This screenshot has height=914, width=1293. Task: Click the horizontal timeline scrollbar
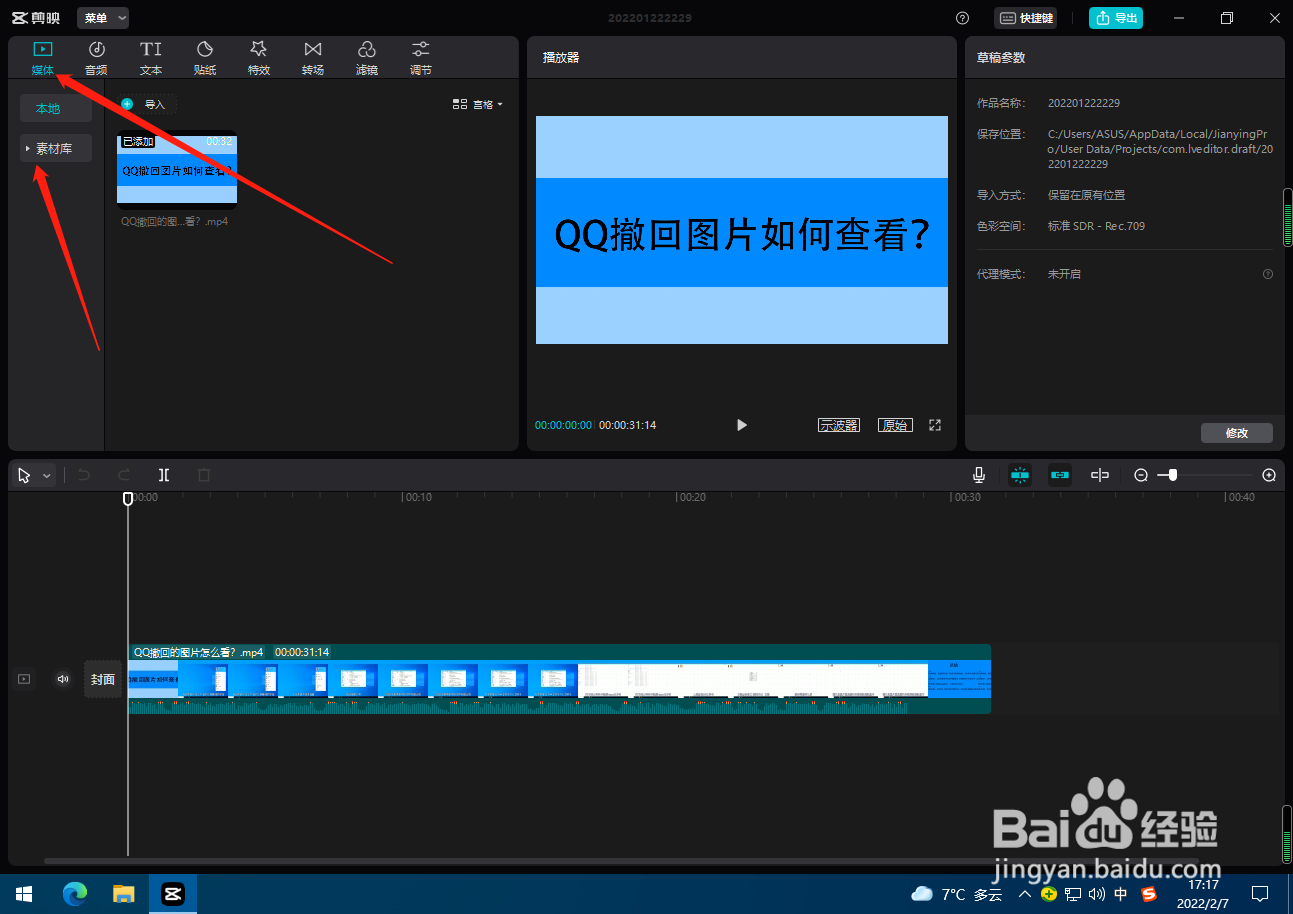coord(620,860)
